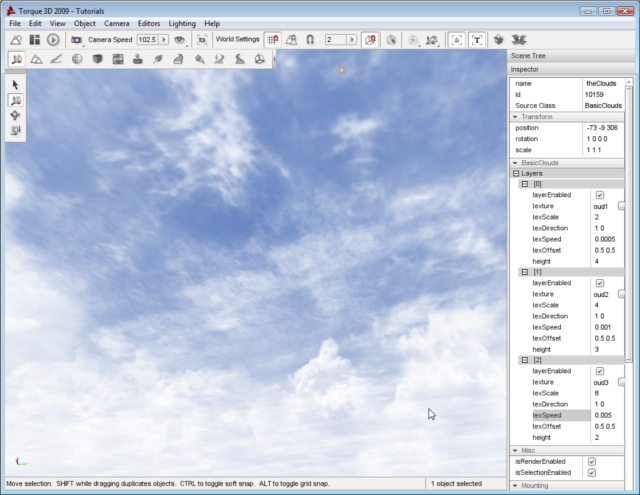Image resolution: width=640 pixels, height=495 pixels.
Task: Toggle the grid snap icon
Action: pos(272,39)
